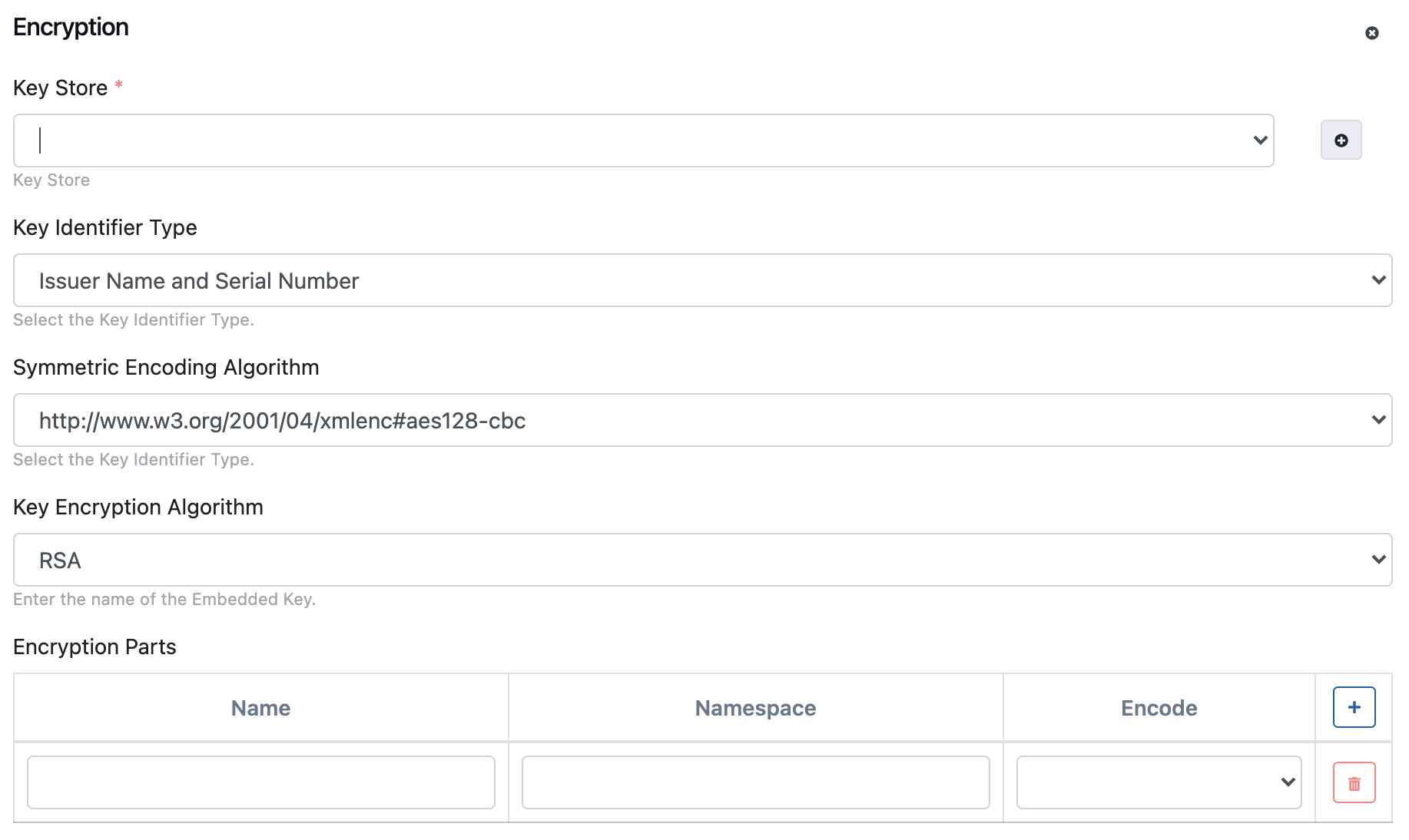
Task: Click the Encode column header
Action: [1159, 708]
